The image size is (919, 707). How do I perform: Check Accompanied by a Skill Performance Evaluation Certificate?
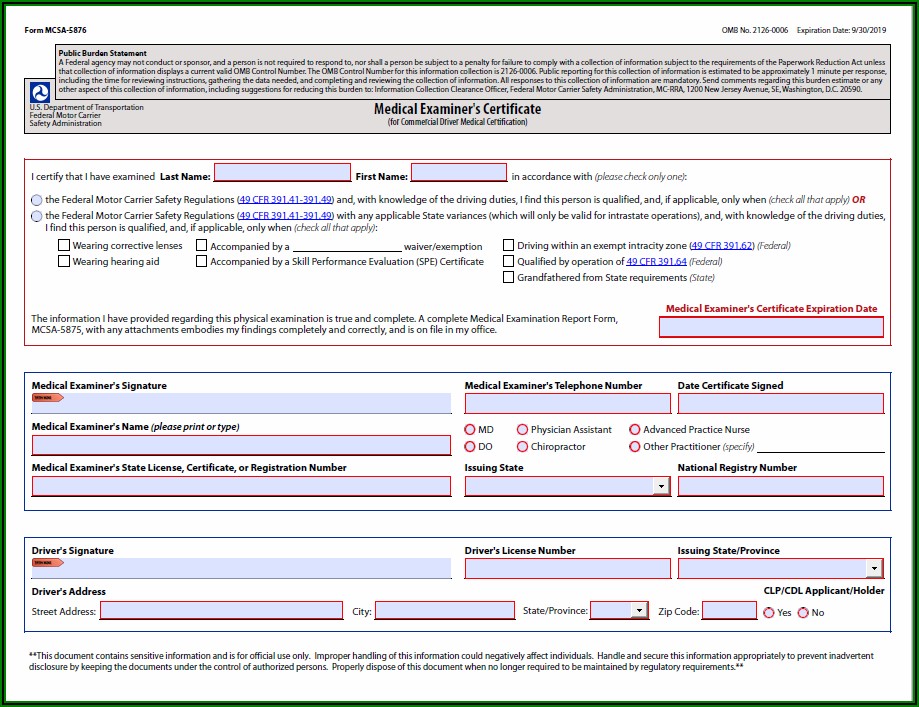202,261
